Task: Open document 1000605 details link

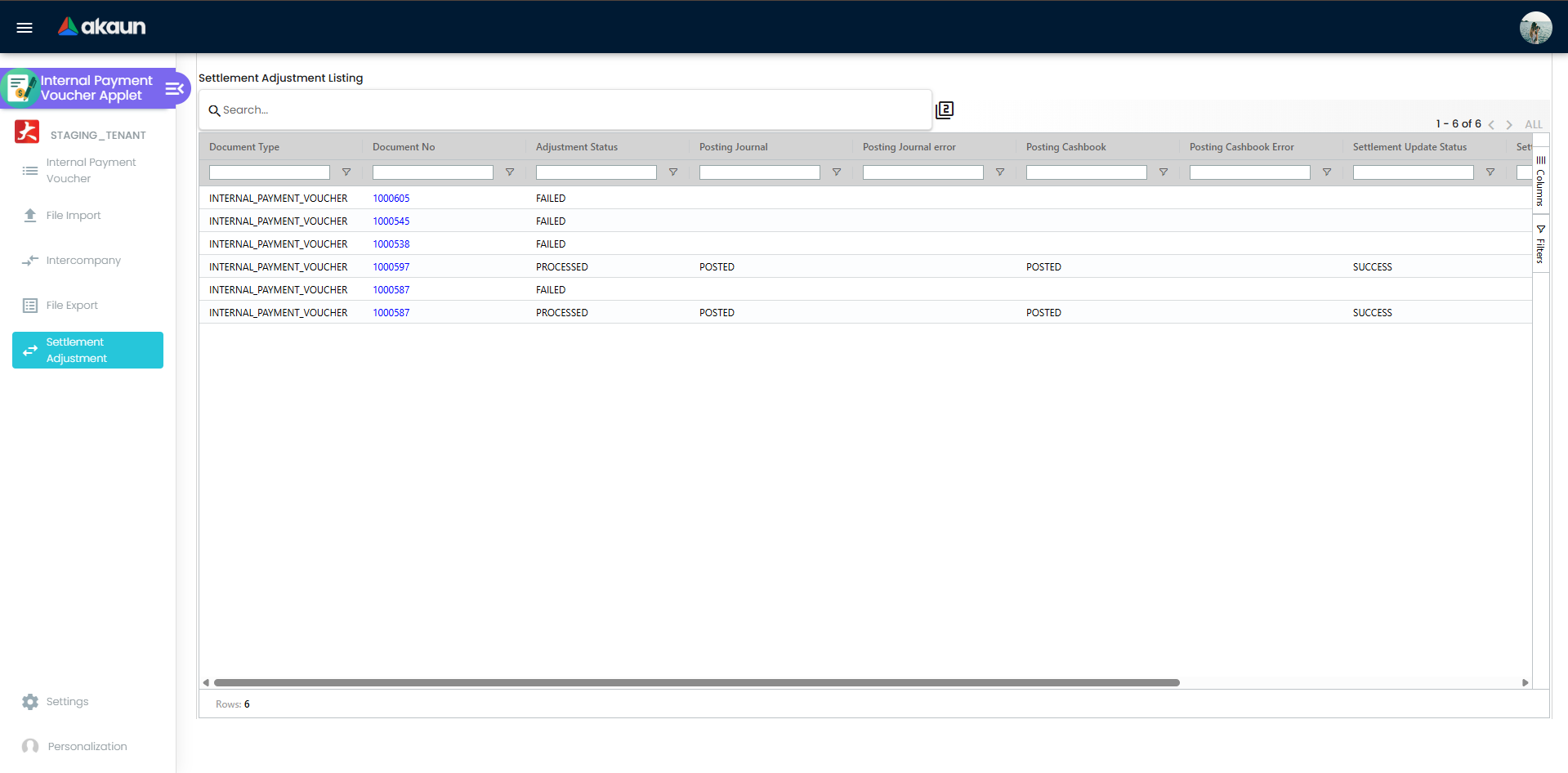Action: pos(391,198)
